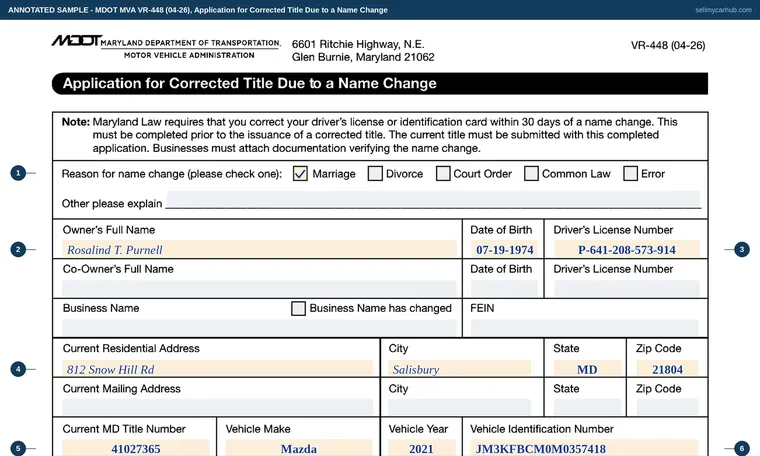
Task: Click the text Glen Burnie, Maryland 21062
Action: click(x=363, y=57)
